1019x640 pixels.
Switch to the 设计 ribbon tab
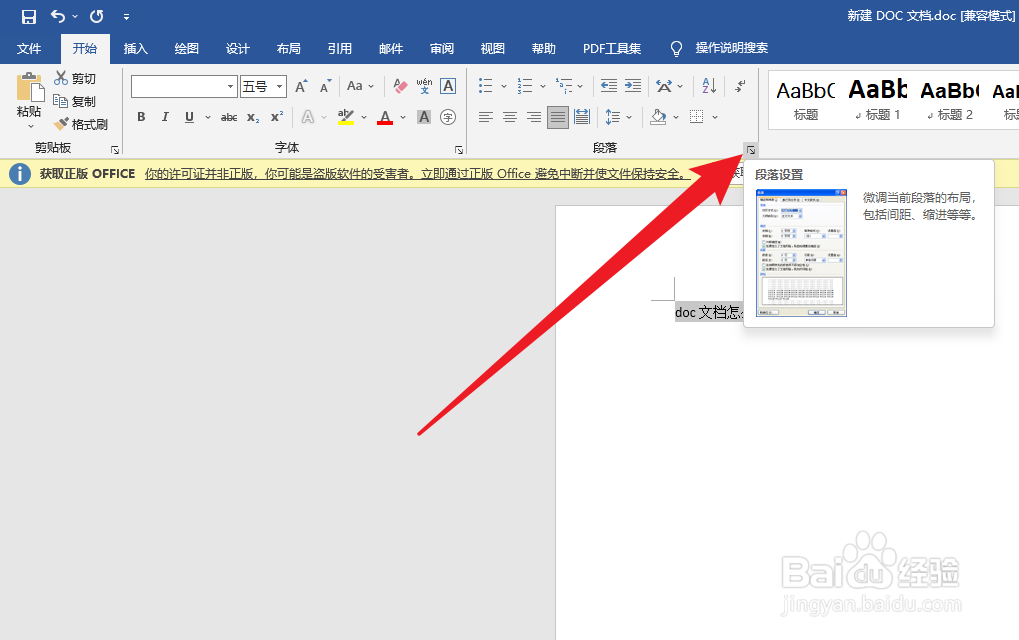tap(237, 49)
